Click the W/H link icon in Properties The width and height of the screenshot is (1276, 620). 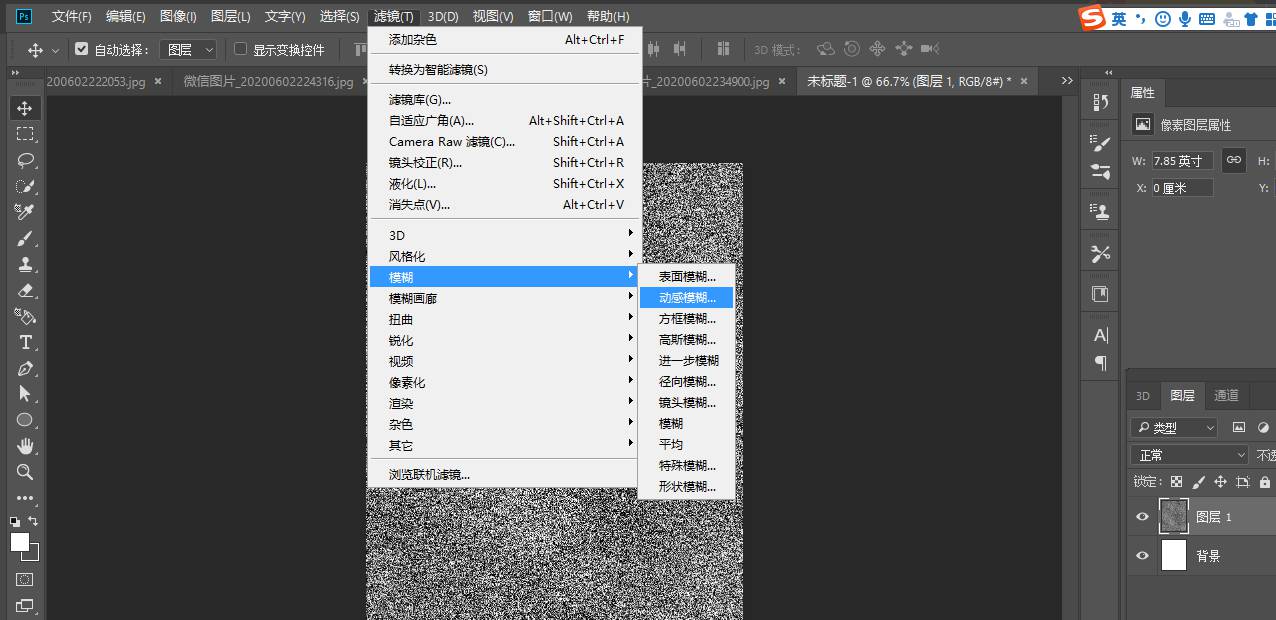(x=1234, y=159)
